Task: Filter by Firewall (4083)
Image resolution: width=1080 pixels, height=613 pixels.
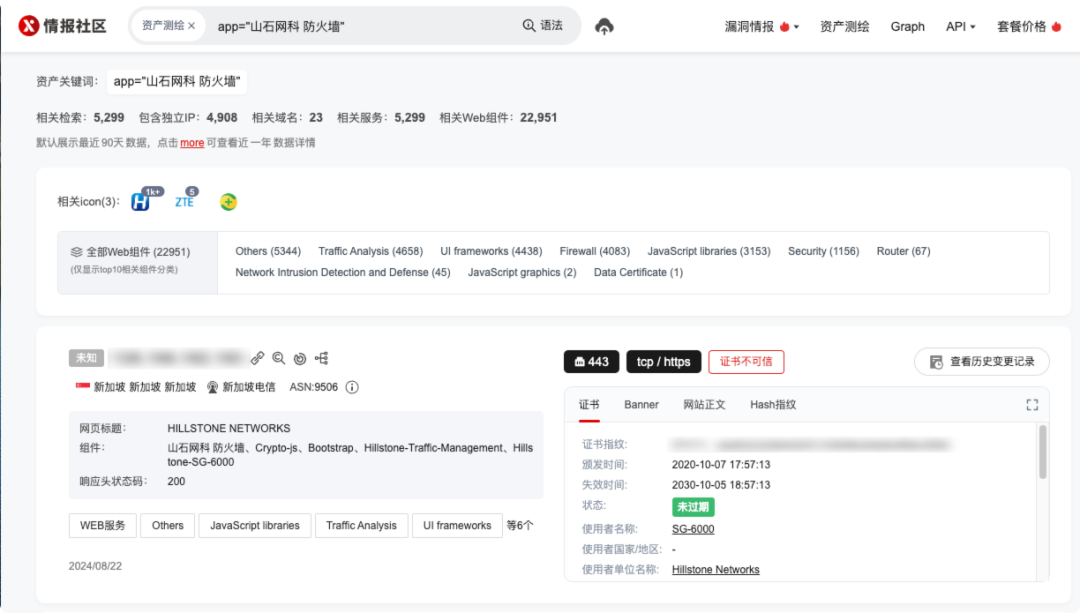Action: tap(594, 251)
